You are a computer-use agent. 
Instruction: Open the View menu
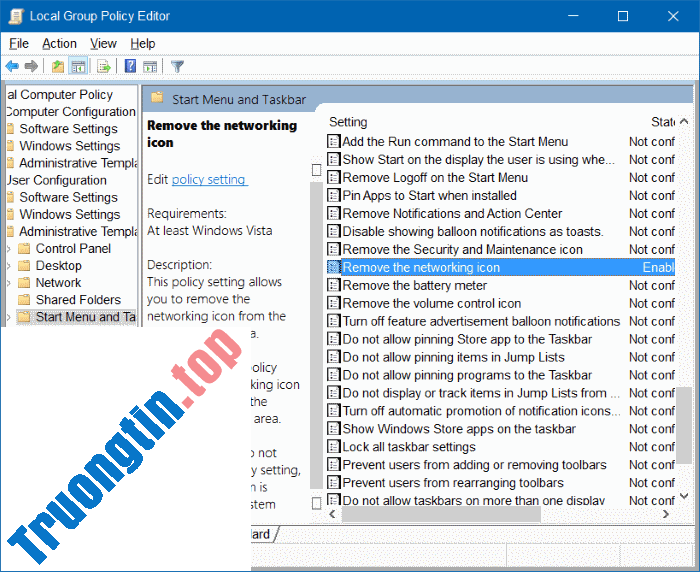point(103,43)
